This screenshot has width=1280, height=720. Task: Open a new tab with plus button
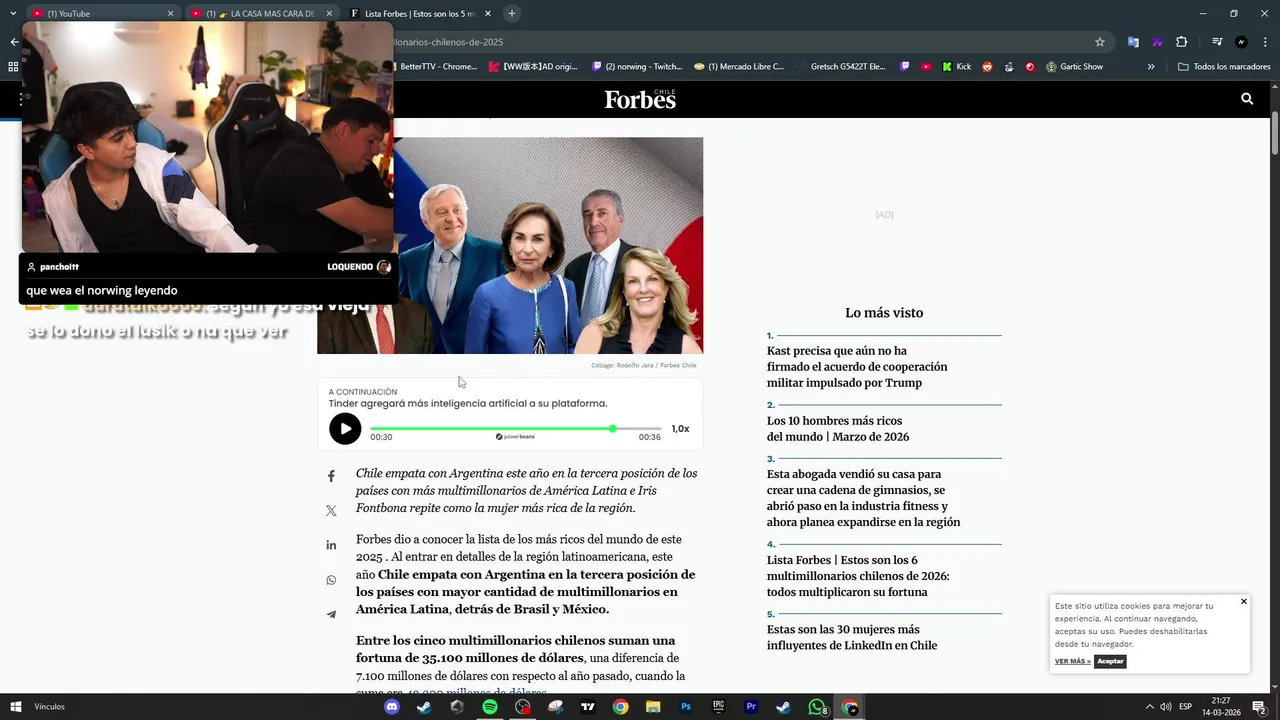coord(512,13)
